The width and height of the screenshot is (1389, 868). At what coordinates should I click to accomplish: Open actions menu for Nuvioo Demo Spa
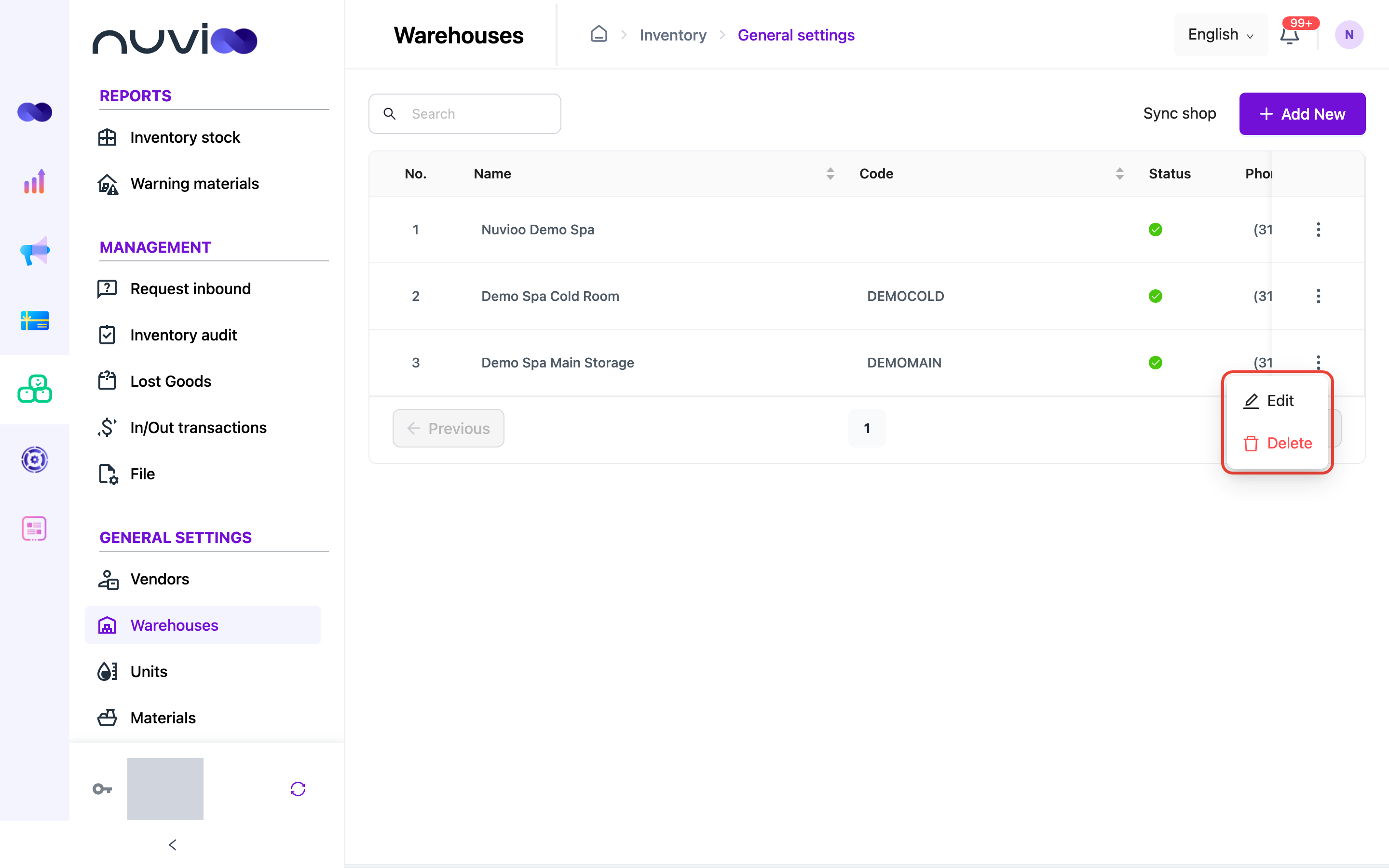[x=1319, y=230]
